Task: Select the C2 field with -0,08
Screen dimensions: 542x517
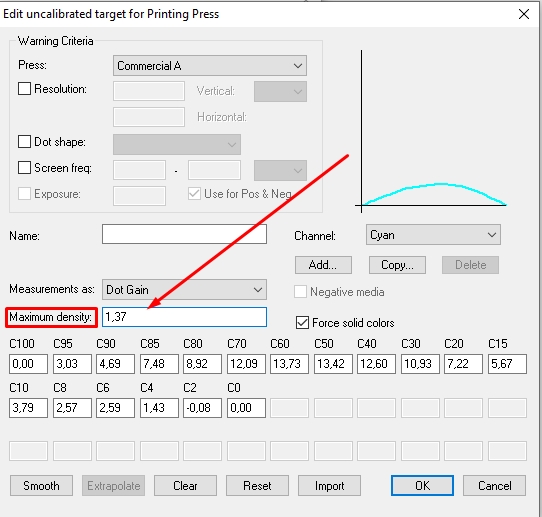Action: (x=202, y=408)
